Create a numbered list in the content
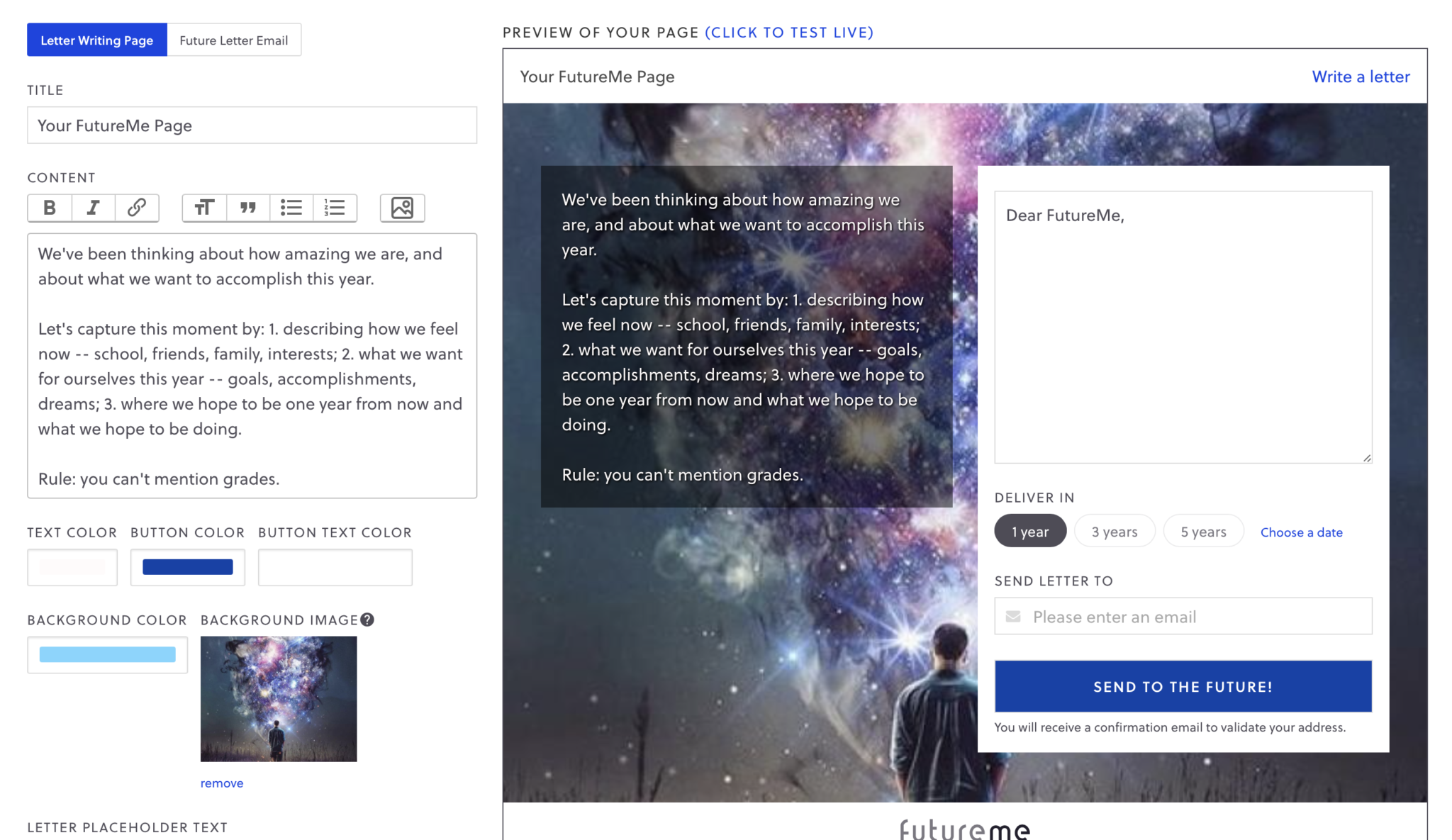This screenshot has height=840, width=1452. 334,208
